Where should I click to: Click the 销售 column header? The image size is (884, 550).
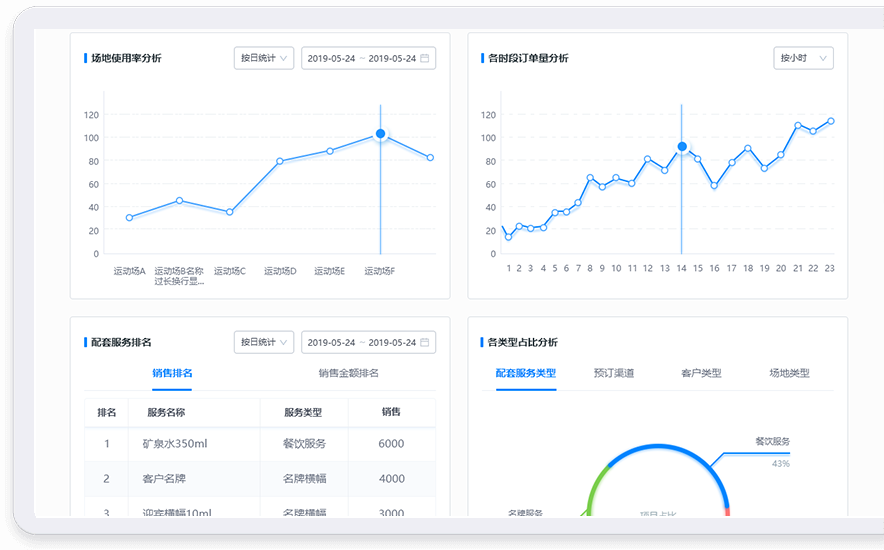click(x=391, y=412)
